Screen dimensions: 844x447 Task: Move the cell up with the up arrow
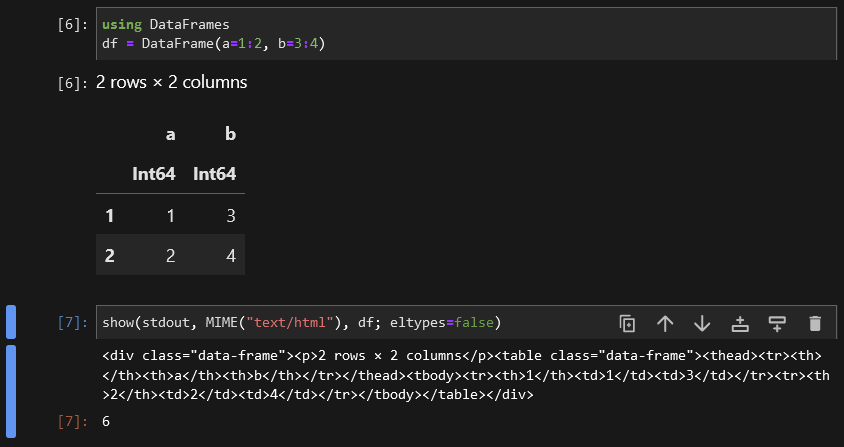coord(665,323)
